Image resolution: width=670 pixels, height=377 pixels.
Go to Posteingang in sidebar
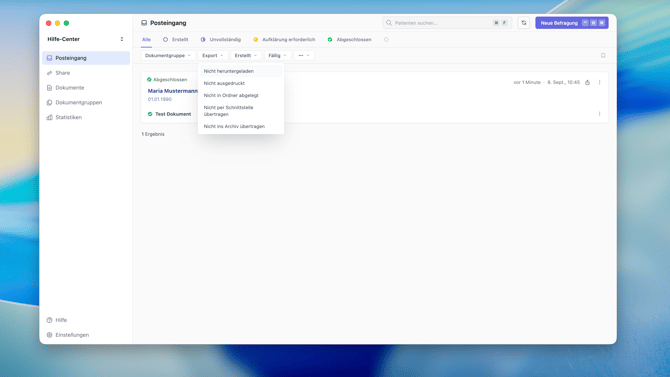[x=86, y=58]
